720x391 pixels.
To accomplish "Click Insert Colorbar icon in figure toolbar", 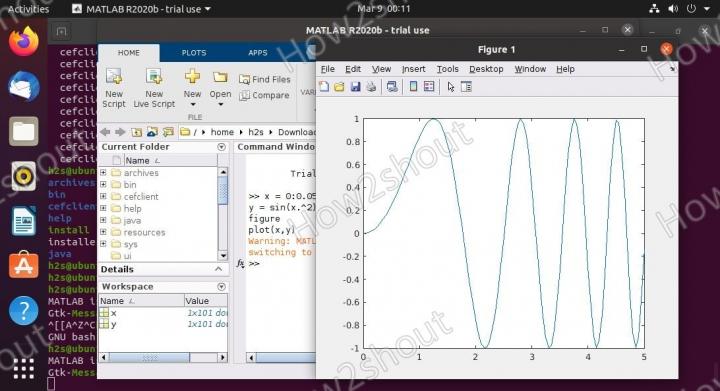I will tap(413, 87).
